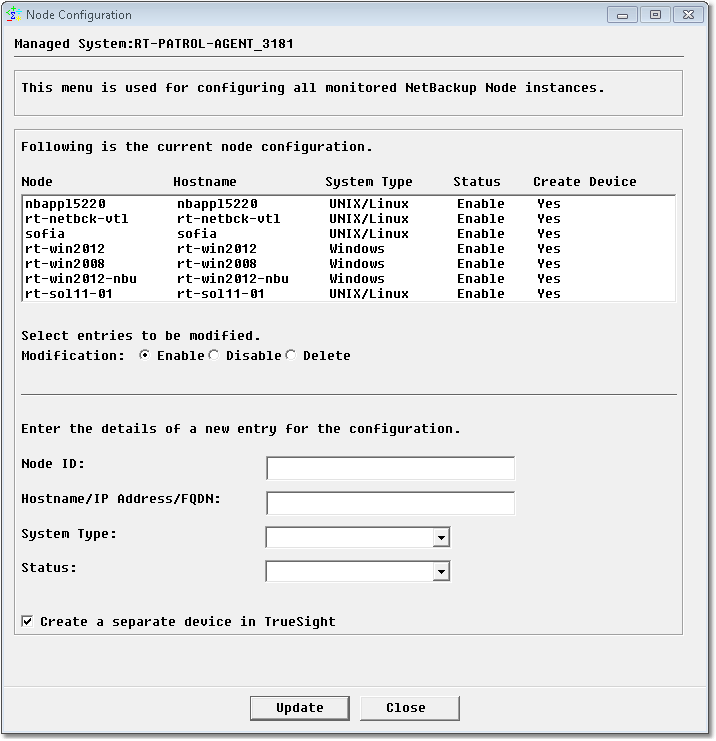Expand the Status dropdown

441,572
